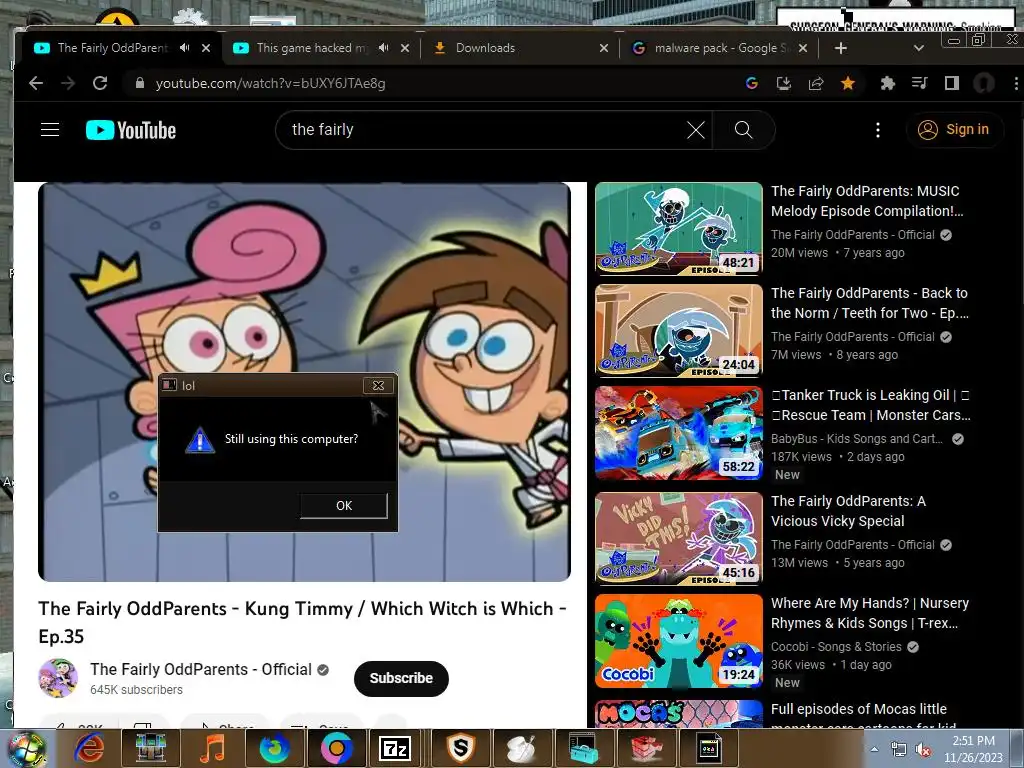This screenshot has height=768, width=1024.
Task: Open the MUSIC Melody Episode Compilation thumbnail
Action: (679, 228)
